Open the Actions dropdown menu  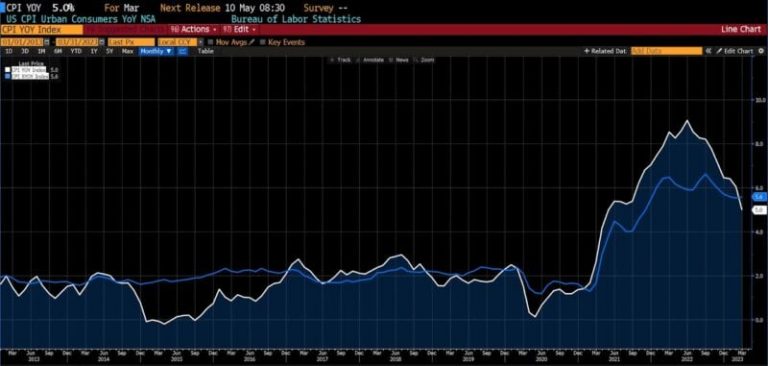pyautogui.click(x=192, y=29)
